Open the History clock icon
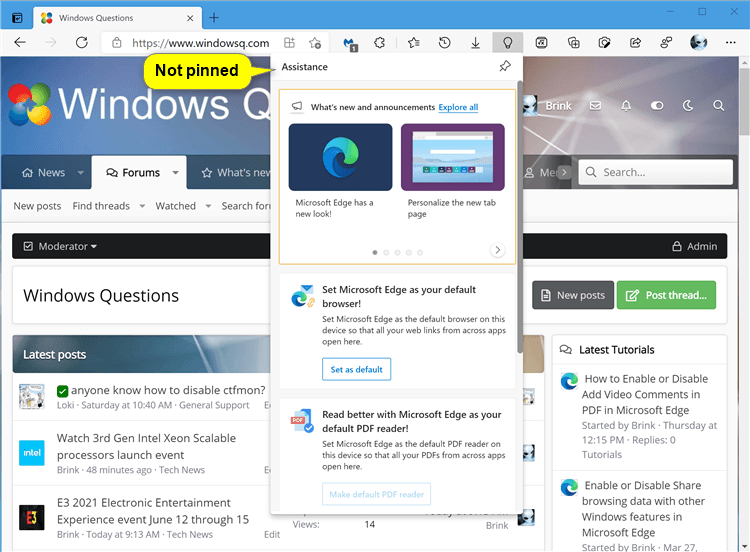The height and width of the screenshot is (552, 750). click(444, 43)
